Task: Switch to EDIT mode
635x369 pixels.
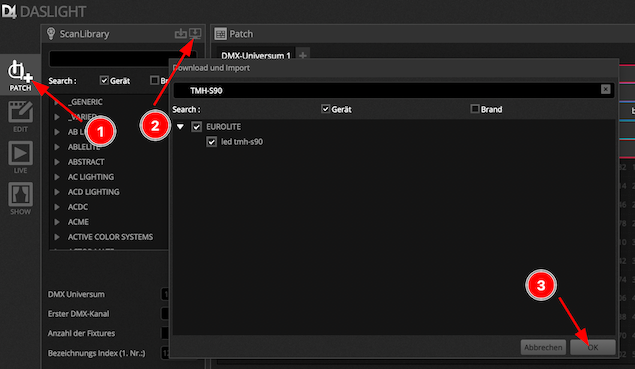Action: point(20,117)
